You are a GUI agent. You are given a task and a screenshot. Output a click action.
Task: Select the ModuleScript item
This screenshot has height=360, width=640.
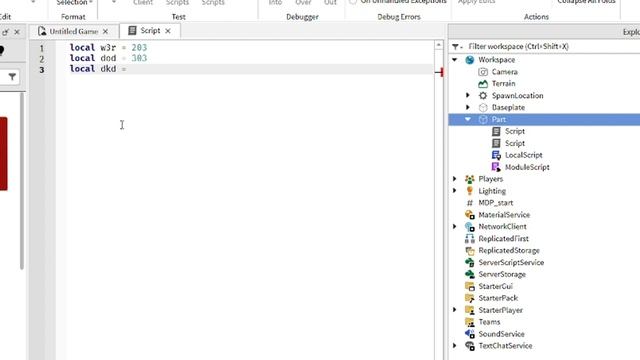pyautogui.click(x=527, y=167)
